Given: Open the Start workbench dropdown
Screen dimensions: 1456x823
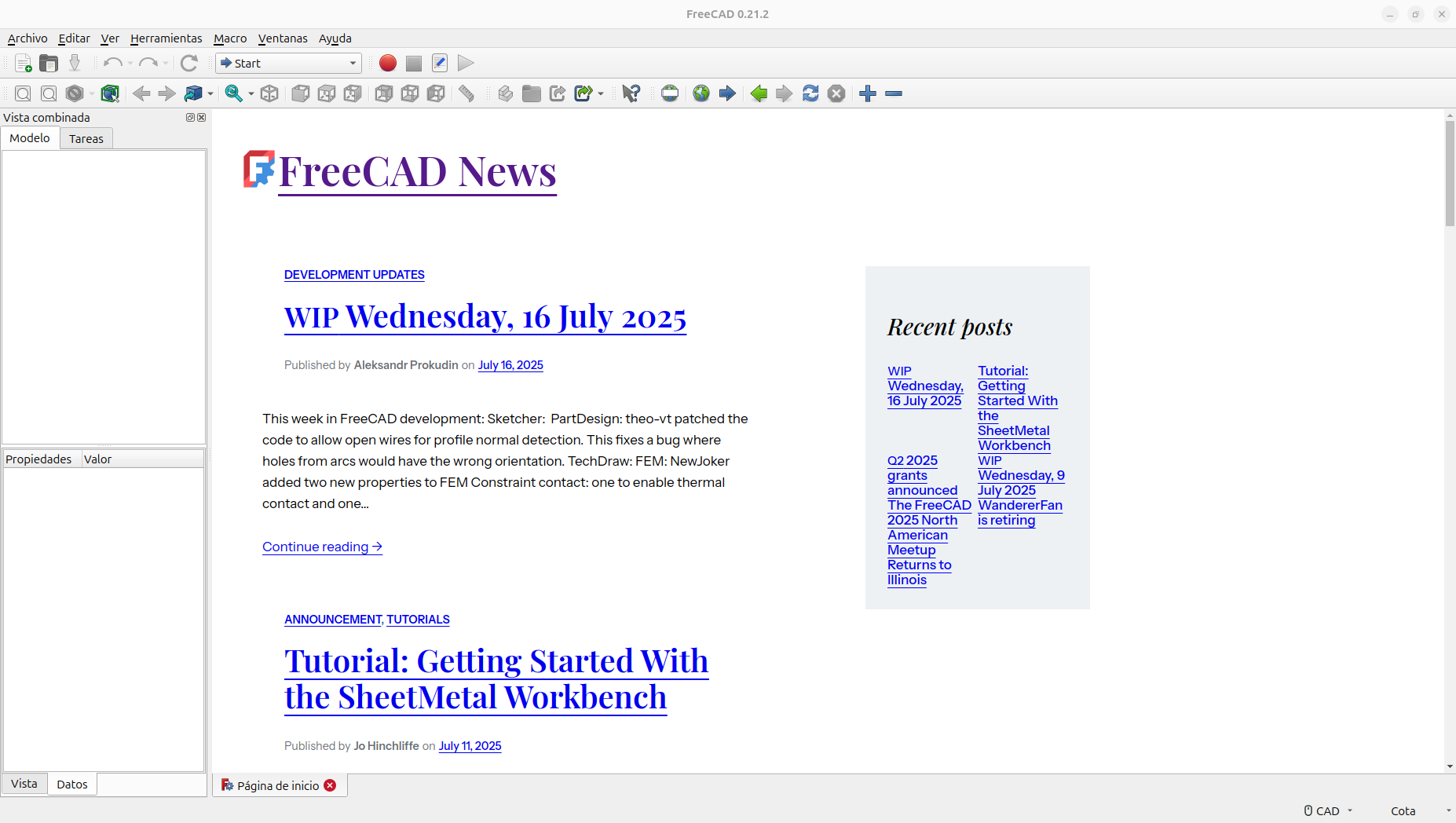Looking at the screenshot, I should point(288,64).
